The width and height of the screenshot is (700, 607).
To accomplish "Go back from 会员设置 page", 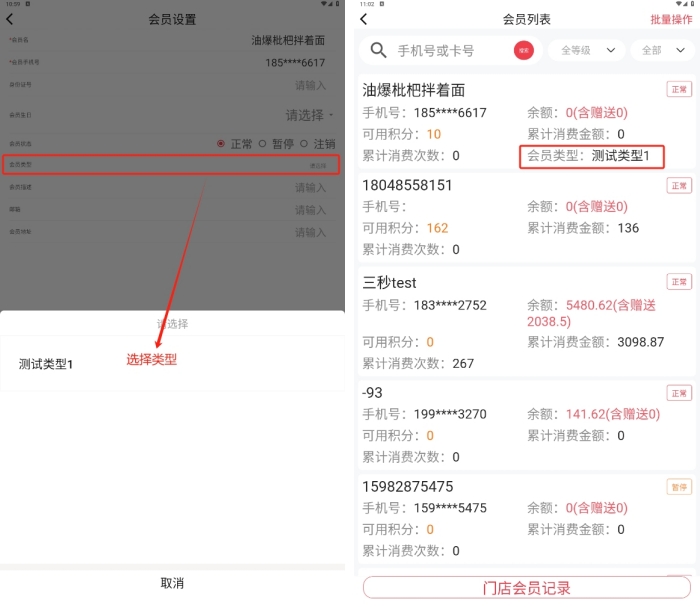I will (10, 19).
